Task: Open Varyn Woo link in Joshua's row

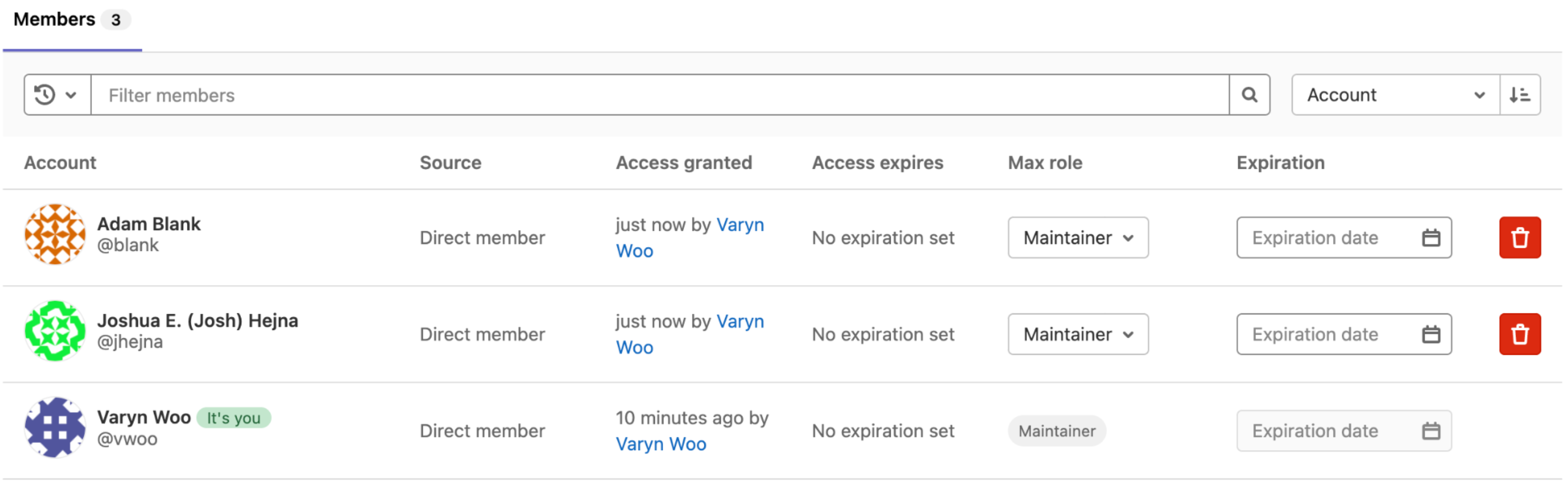Action: click(690, 334)
